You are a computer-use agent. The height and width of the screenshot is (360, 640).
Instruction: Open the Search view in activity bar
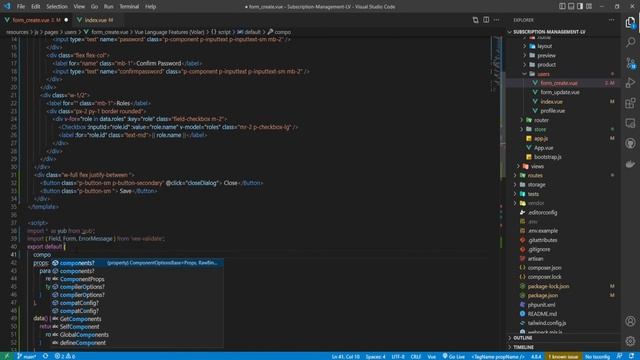630,42
